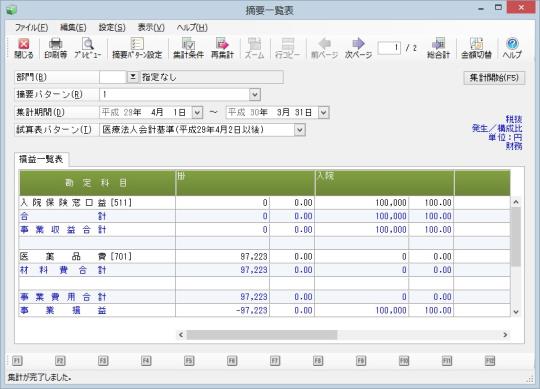Open the 編集(E) menu
Image resolution: width=540 pixels, height=389 pixels.
pos(73,28)
